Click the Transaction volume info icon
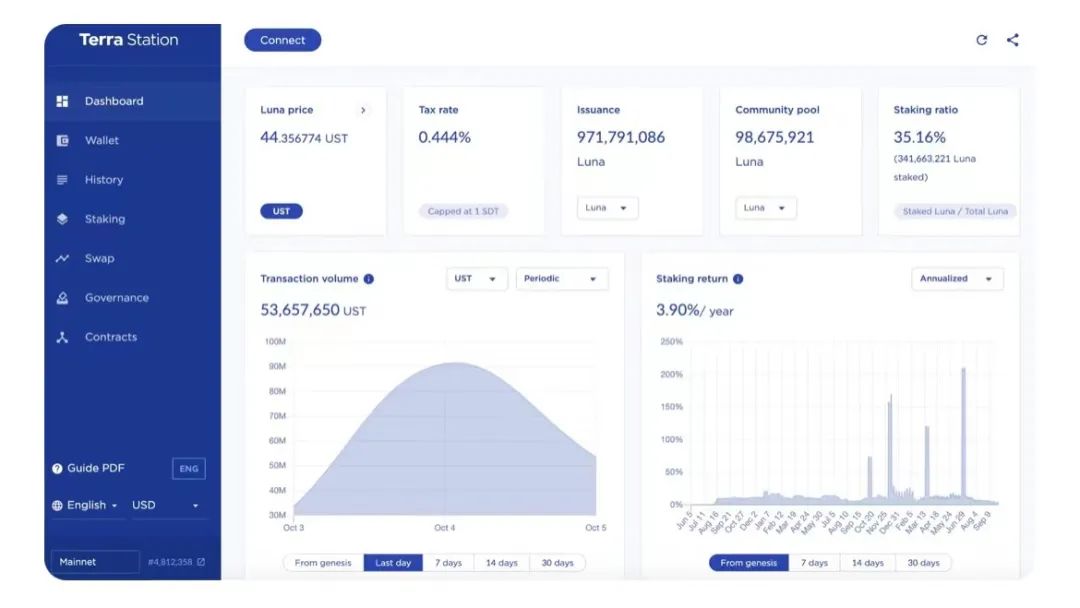The height and width of the screenshot is (608, 1080). point(368,279)
